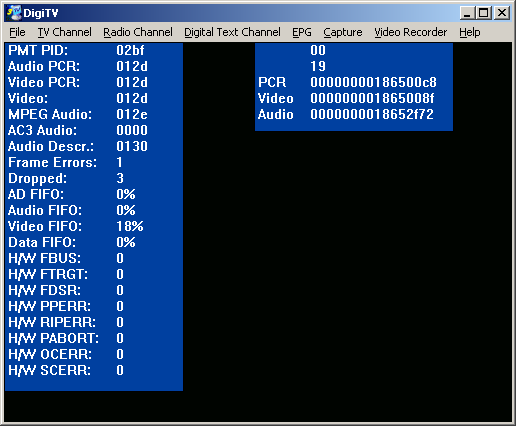Click the Video PCR label
This screenshot has height=426, width=516.
[44, 82]
